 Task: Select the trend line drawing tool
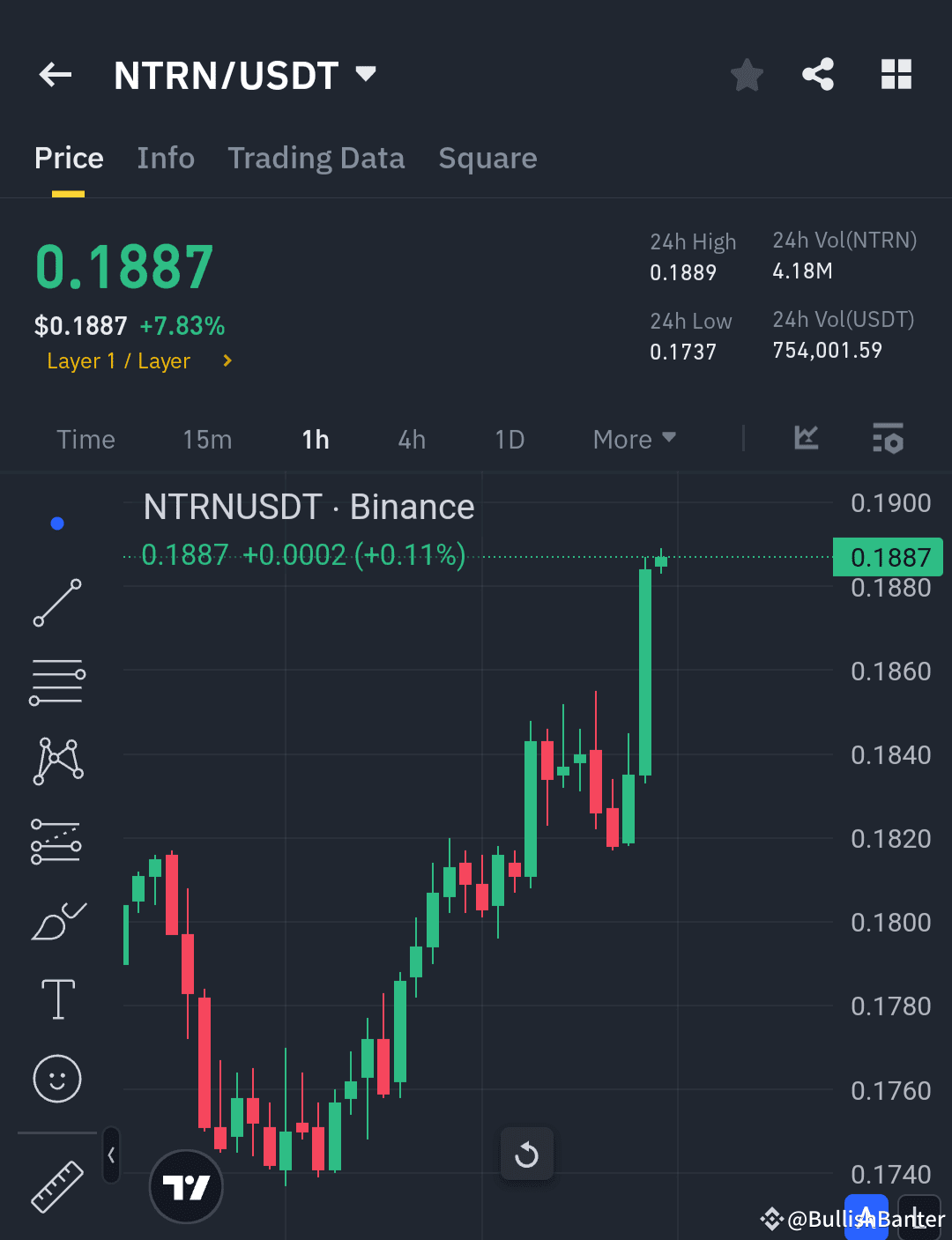(56, 602)
